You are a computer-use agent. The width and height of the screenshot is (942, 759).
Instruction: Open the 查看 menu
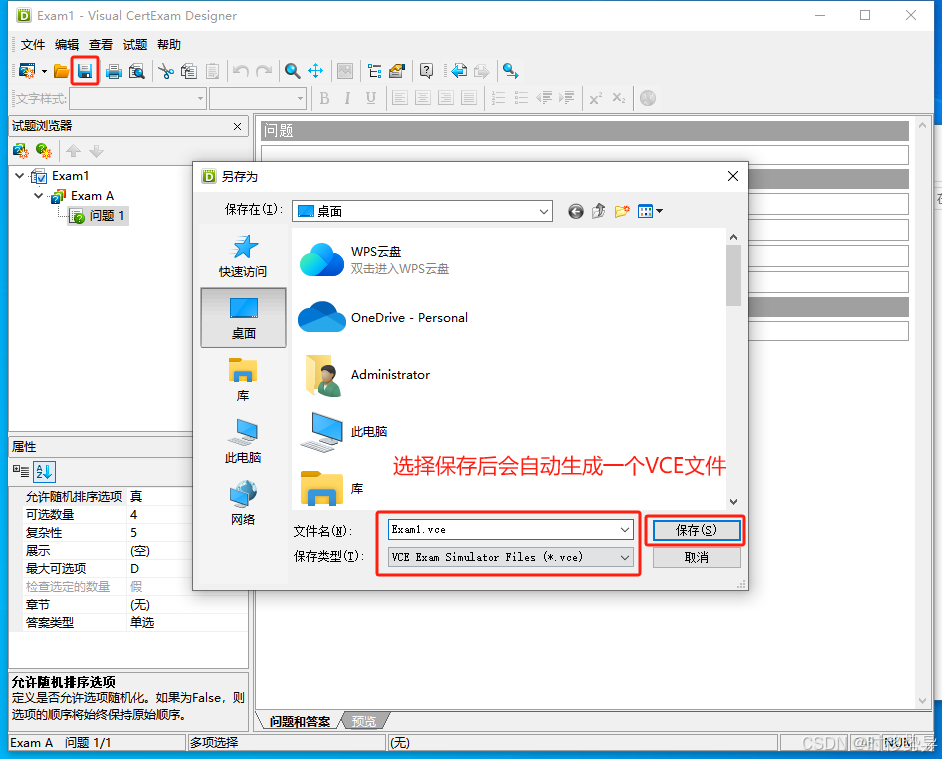pos(100,44)
